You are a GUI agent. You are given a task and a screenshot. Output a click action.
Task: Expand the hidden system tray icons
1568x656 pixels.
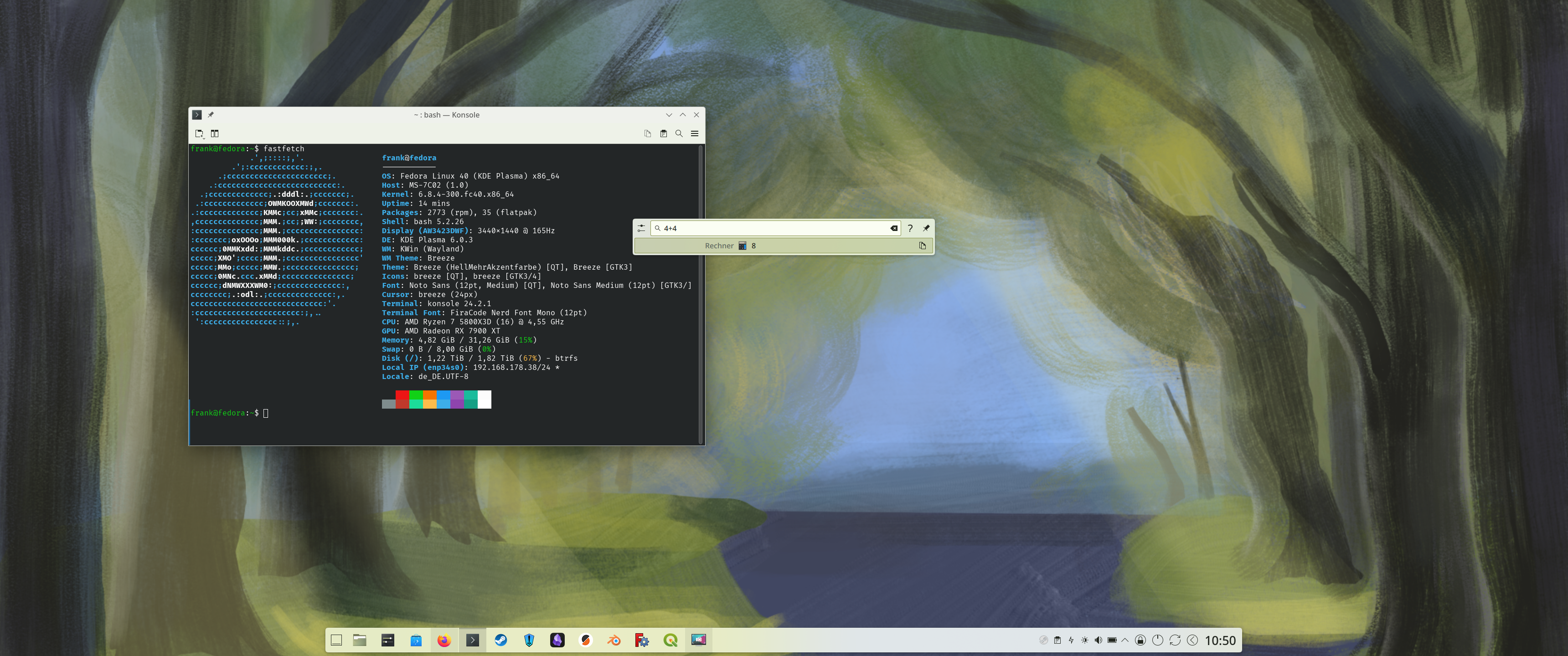tap(1125, 640)
